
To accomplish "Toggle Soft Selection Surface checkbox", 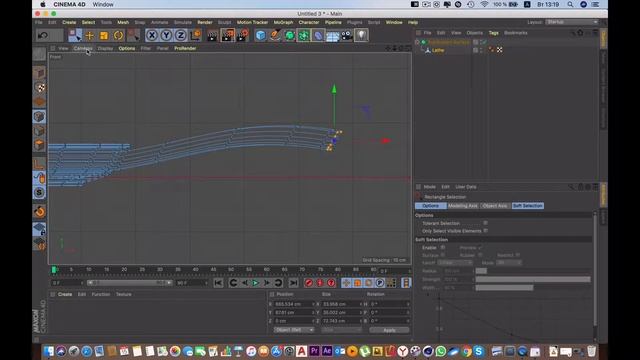I will click(x=443, y=255).
